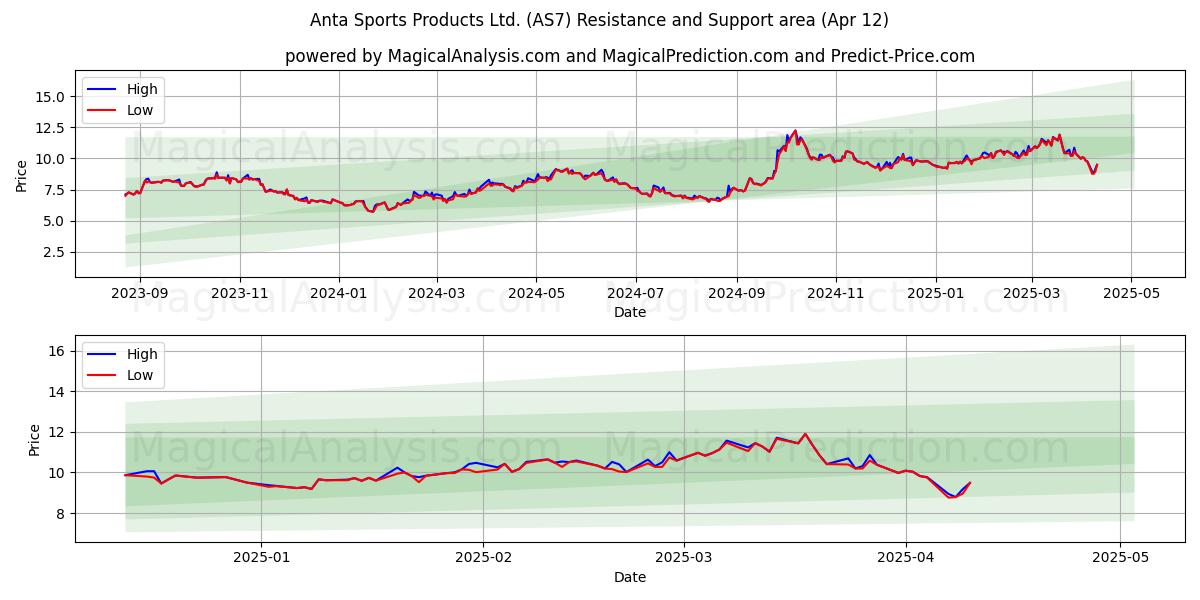Click the '10.0' y-axis value on the top chart
The width and height of the screenshot is (1200, 600).
[51, 159]
